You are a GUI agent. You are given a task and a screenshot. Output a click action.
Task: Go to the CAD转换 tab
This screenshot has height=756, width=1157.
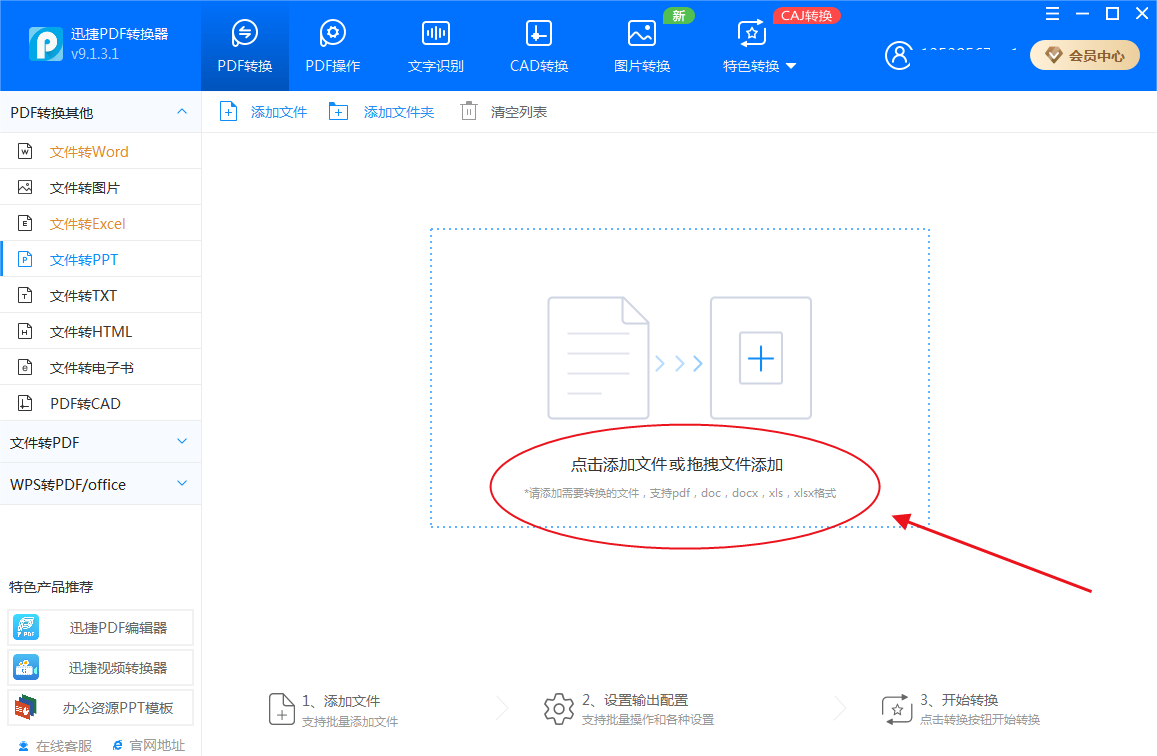pyautogui.click(x=539, y=46)
